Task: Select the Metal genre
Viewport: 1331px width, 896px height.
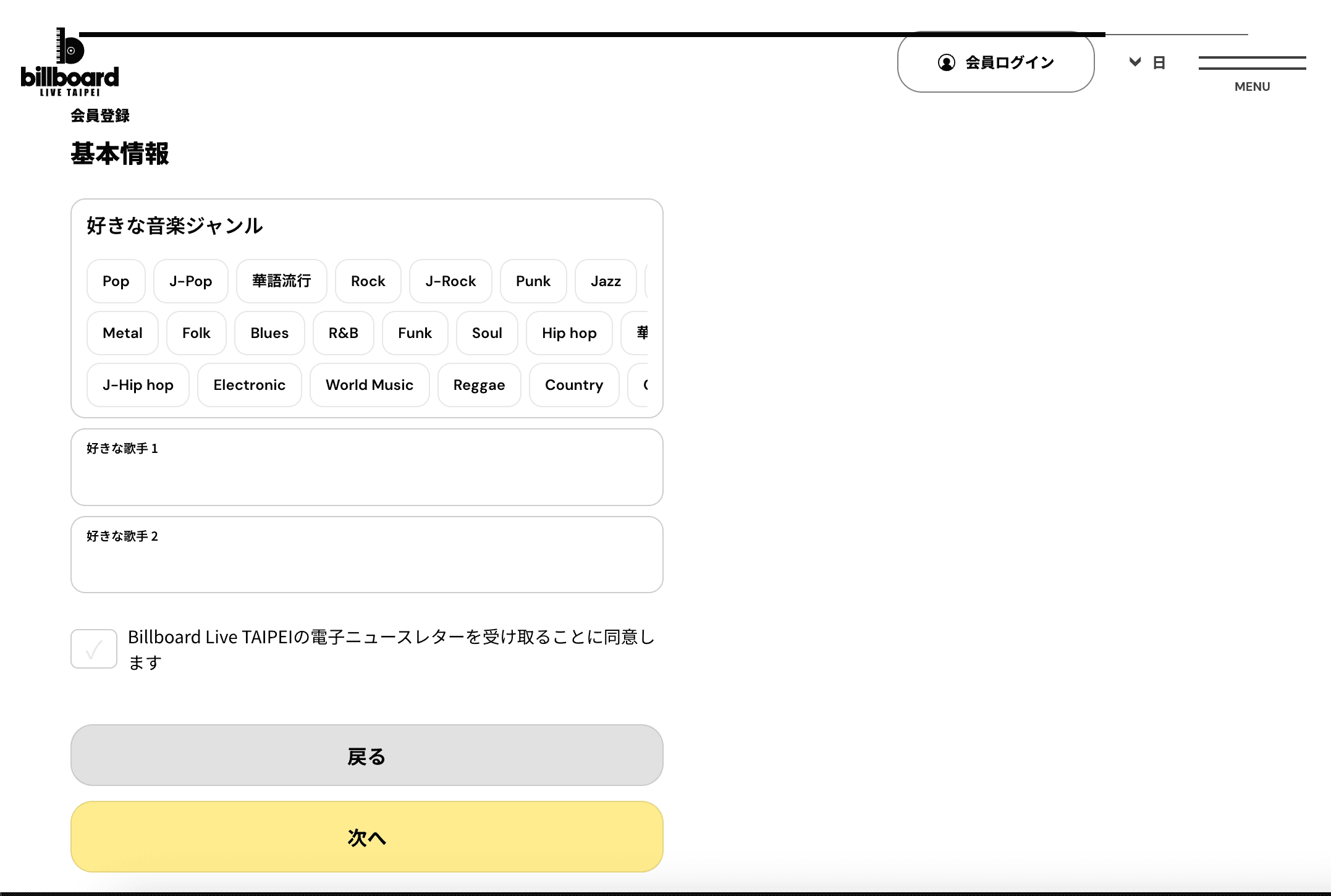Action: 122,333
